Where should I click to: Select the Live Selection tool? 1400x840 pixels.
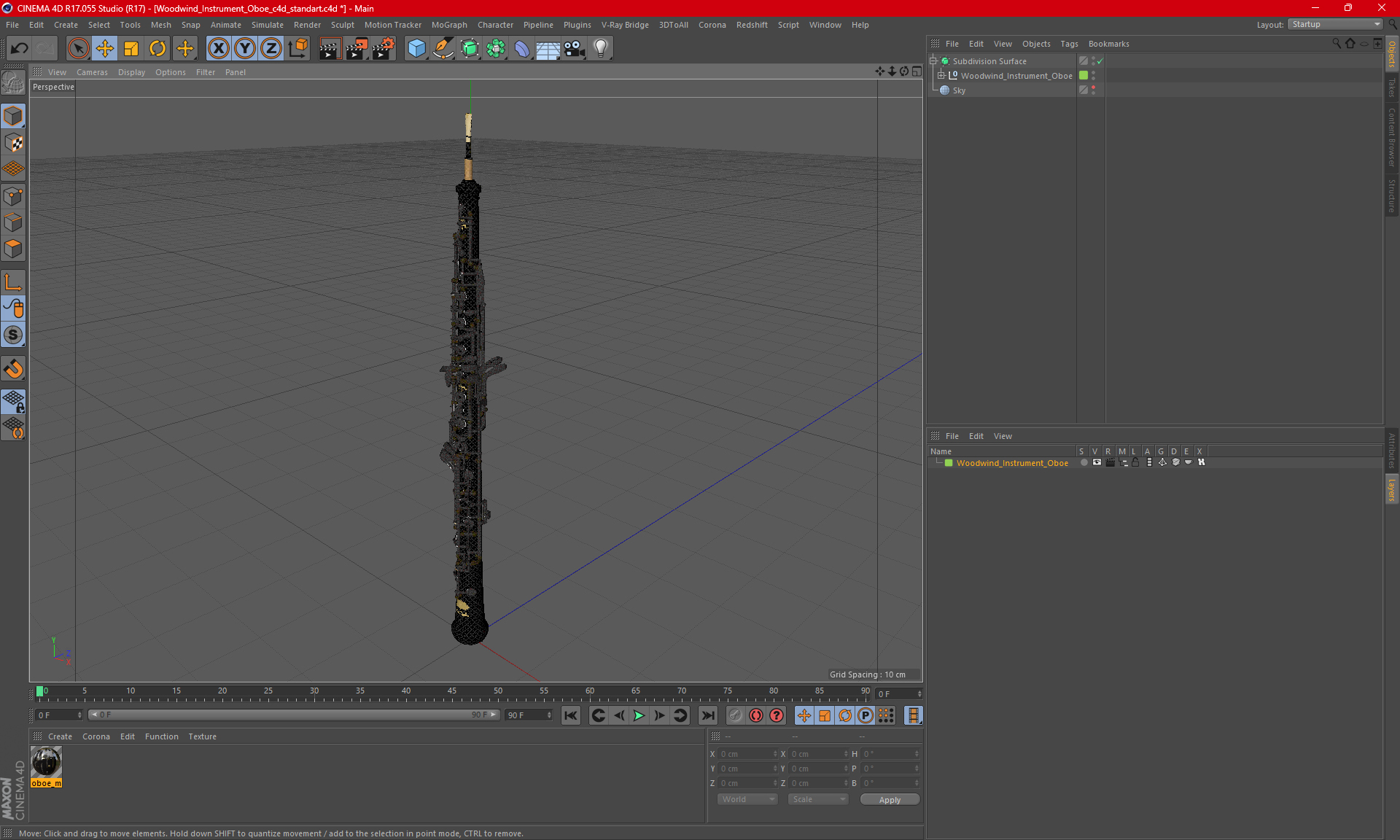78,48
